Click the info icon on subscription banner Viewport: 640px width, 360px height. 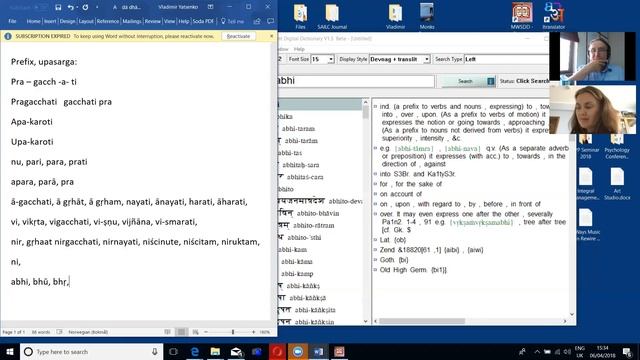(8, 36)
